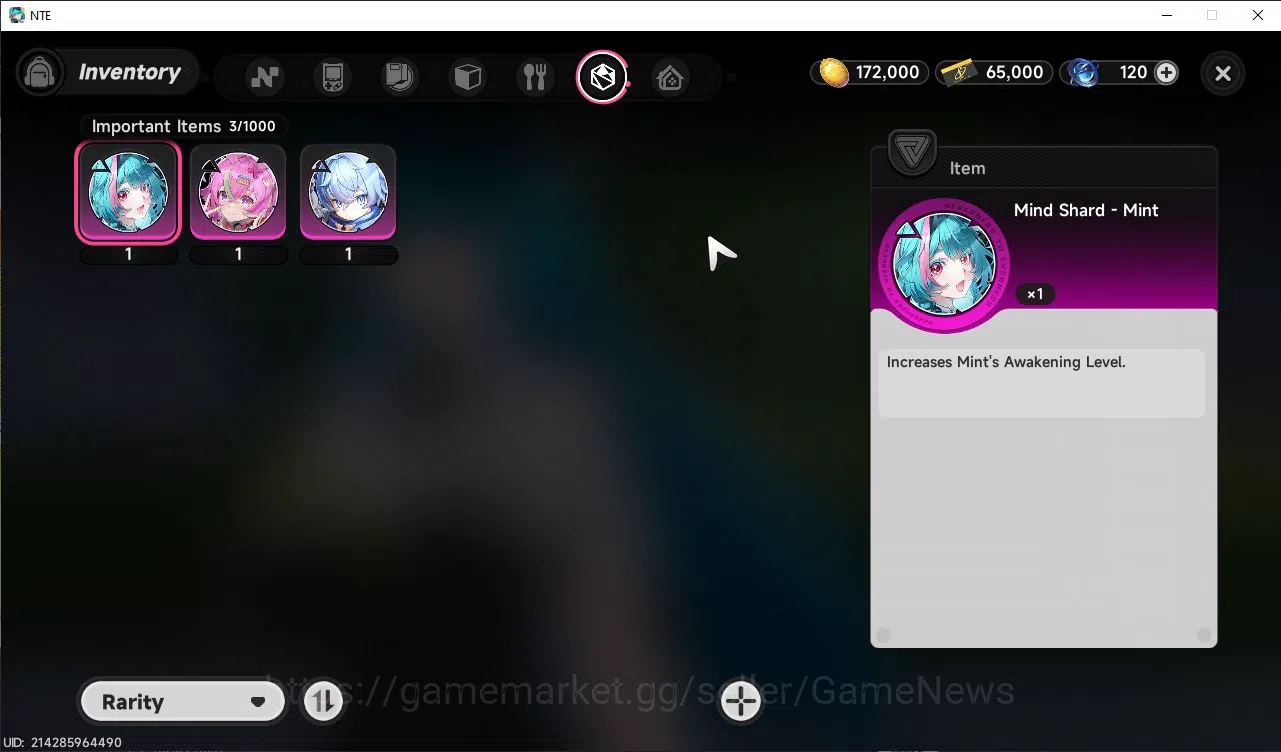The width and height of the screenshot is (1281, 752).
Task: Click the 'Important Items 3/1000' label
Action: click(184, 126)
